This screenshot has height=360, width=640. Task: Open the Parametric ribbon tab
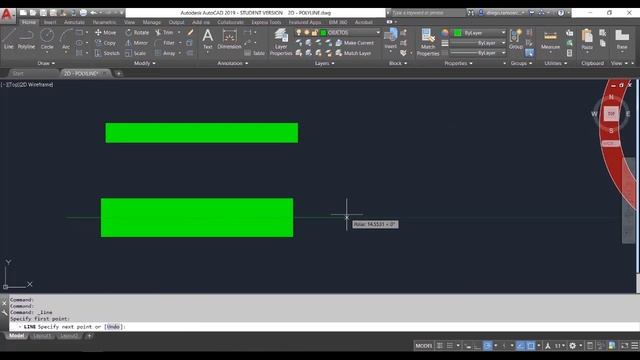click(x=104, y=22)
